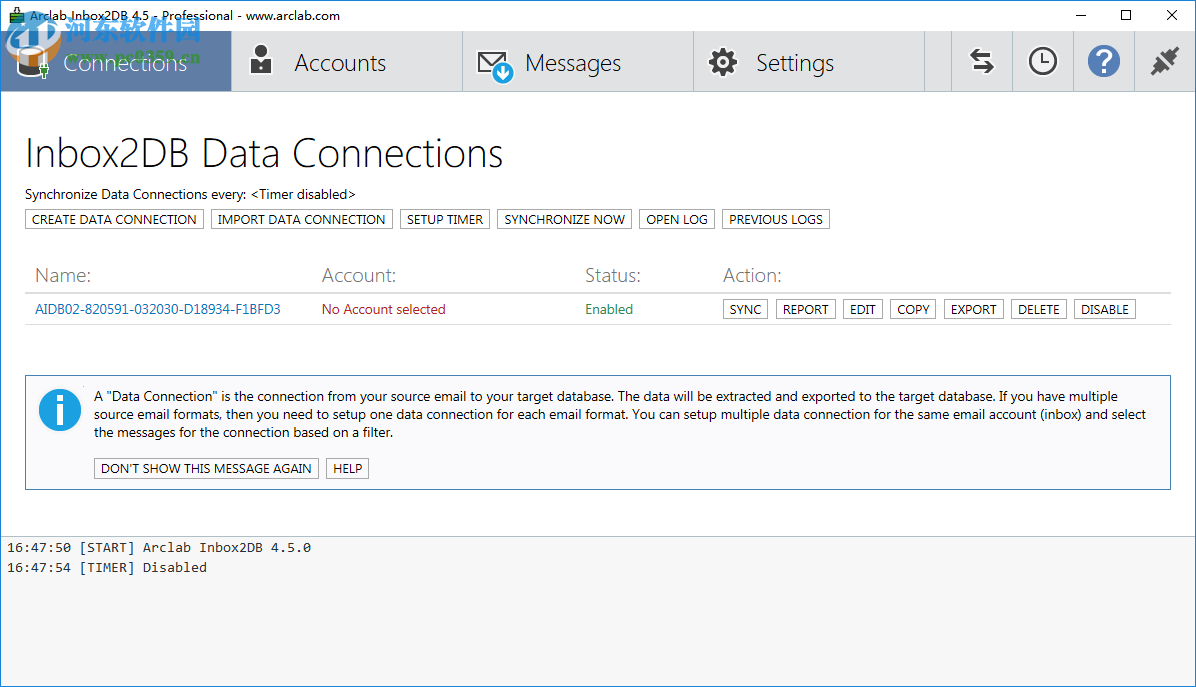Disable the data connection with DISABLE
The image size is (1196, 687).
tap(1105, 309)
